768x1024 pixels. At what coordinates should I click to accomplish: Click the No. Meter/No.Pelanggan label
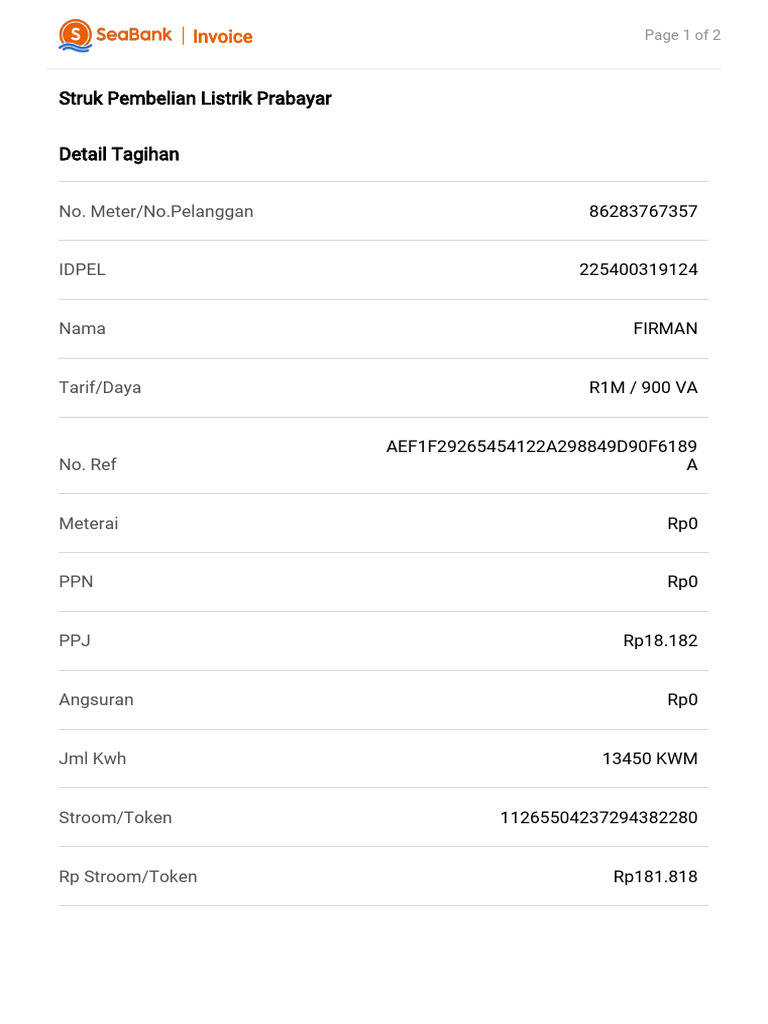tap(156, 211)
